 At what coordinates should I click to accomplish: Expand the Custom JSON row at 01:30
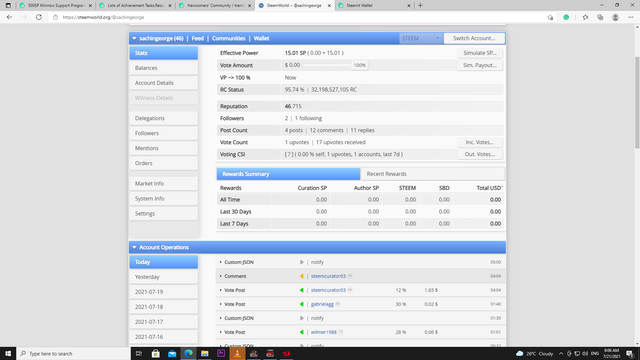coord(221,318)
